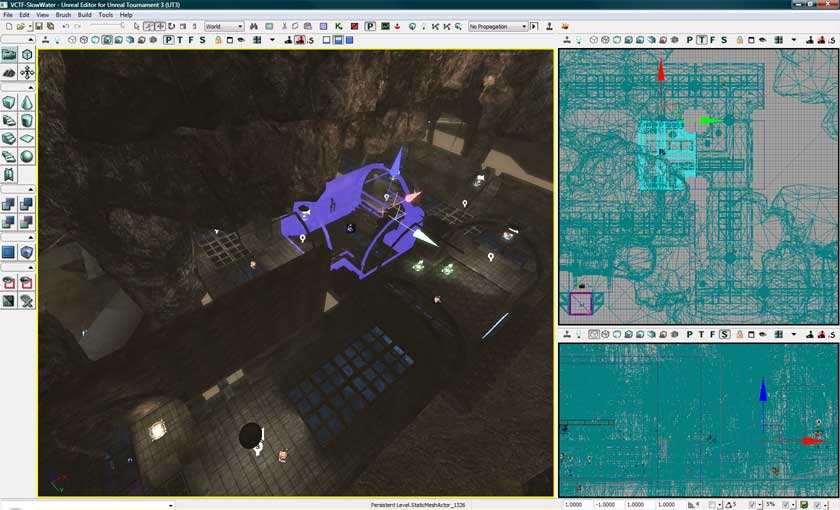Click the green K Kismet icon

pyautogui.click(x=339, y=26)
